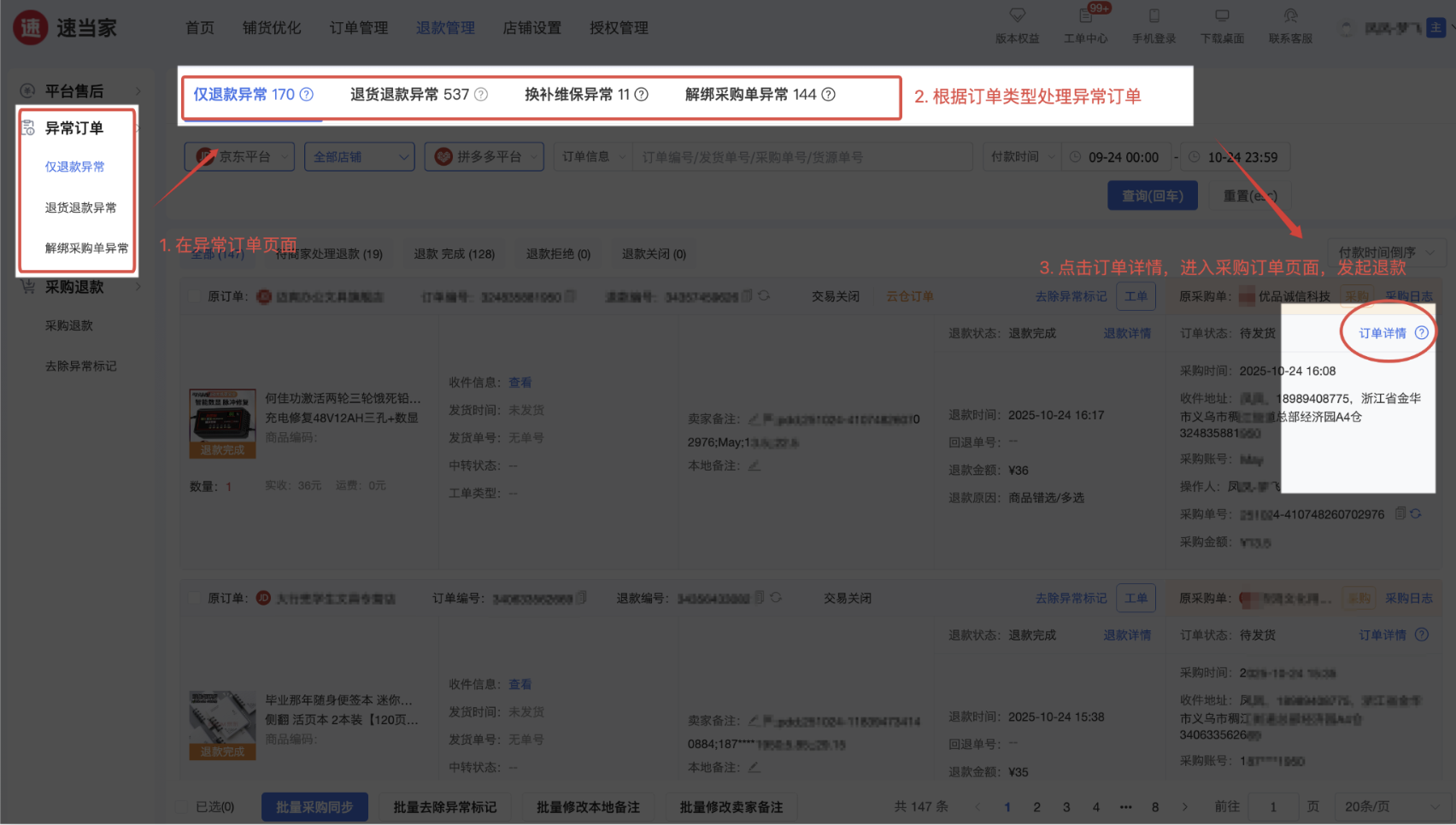Screen dimensions: 1456x825
Task: Click copy icon beside first 采购单号
Action: point(1400,513)
